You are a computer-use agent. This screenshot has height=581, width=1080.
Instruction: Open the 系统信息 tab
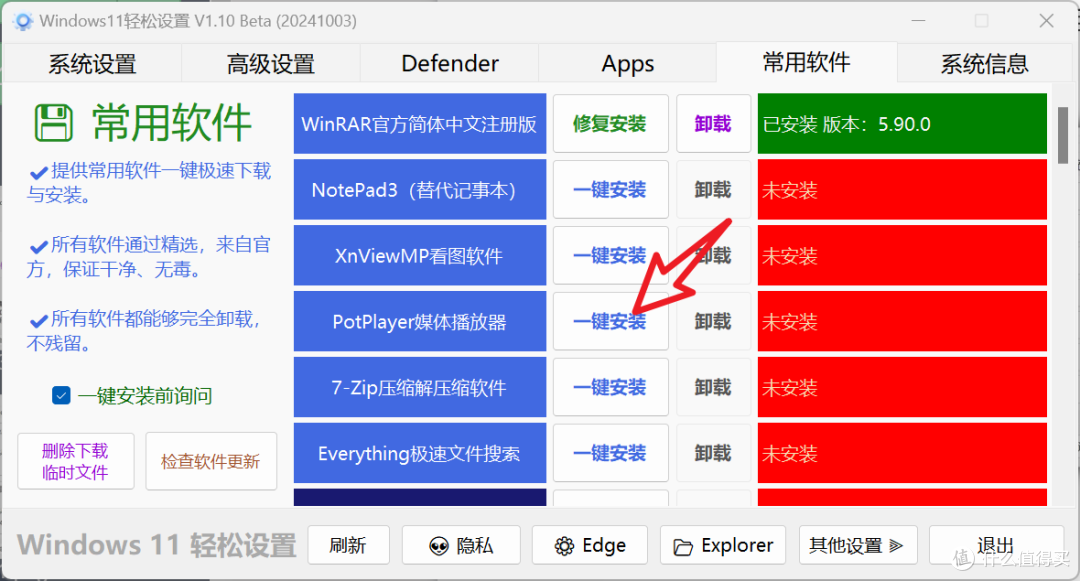985,64
